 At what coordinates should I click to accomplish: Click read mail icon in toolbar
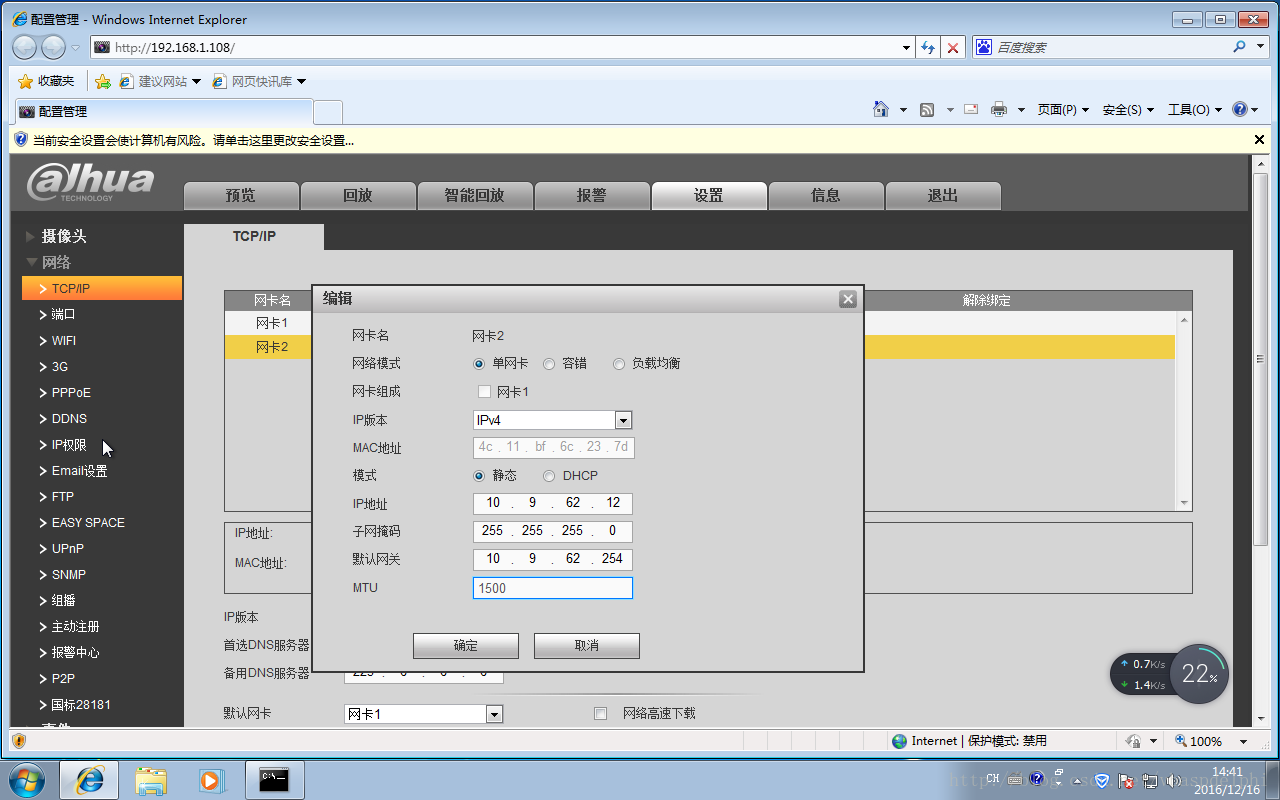click(x=970, y=109)
